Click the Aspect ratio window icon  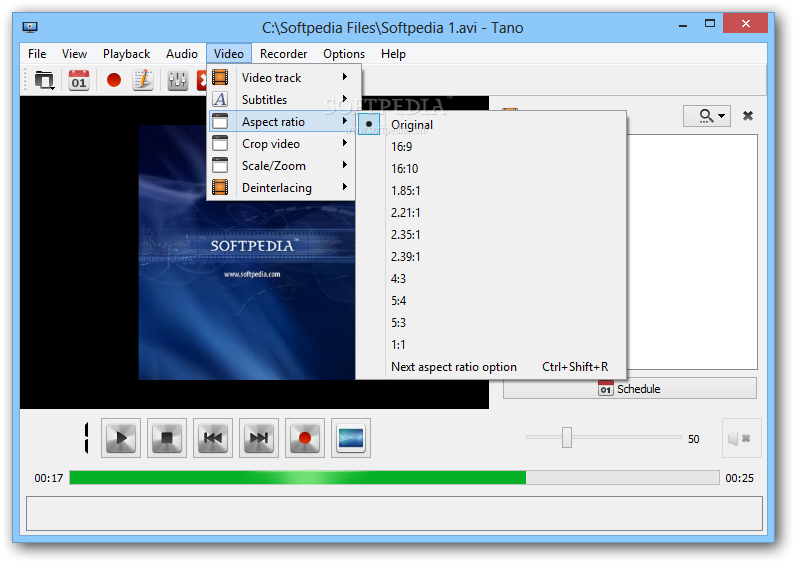(x=220, y=122)
